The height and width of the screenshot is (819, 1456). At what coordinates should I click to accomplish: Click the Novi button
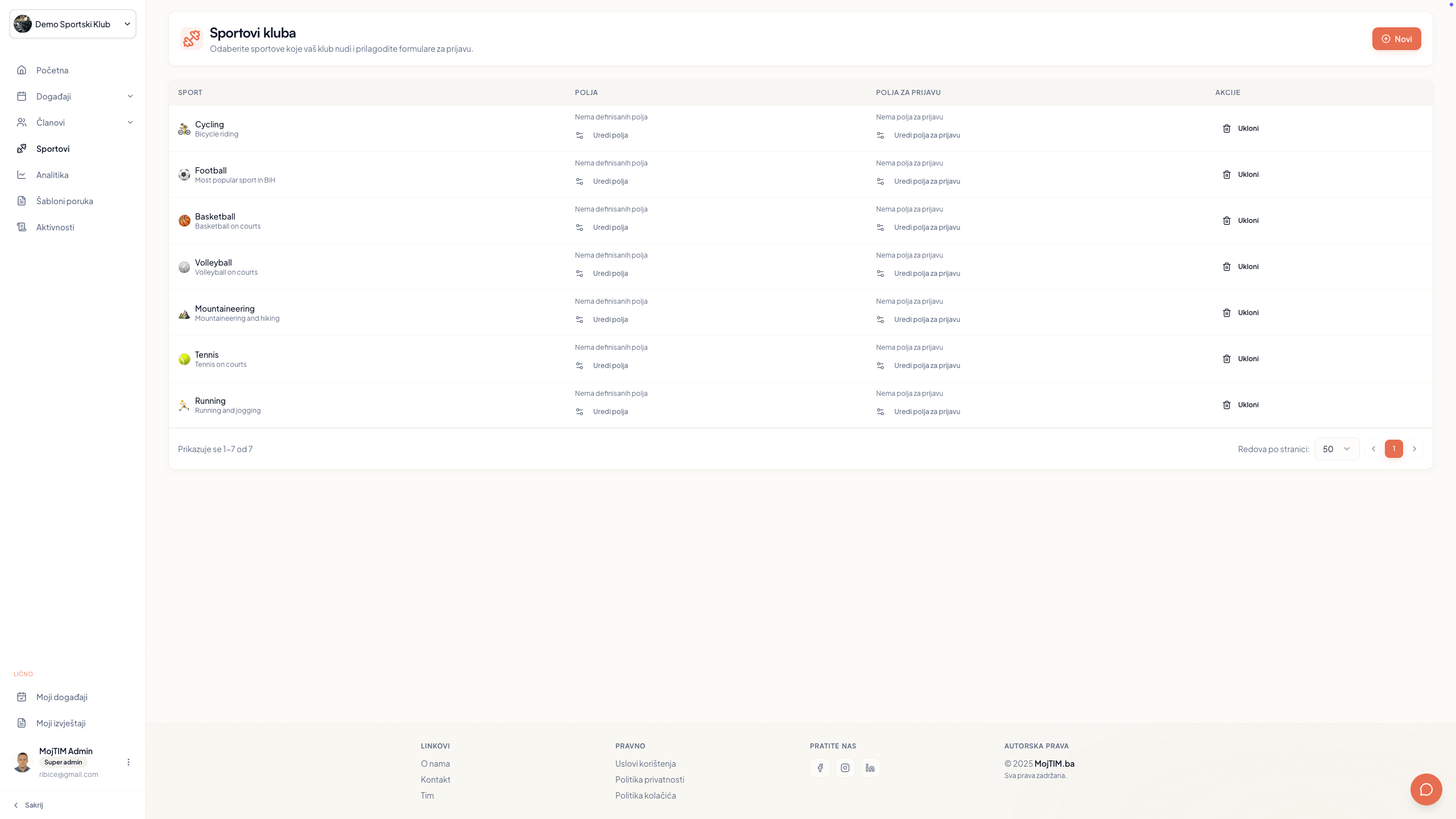[x=1396, y=39]
